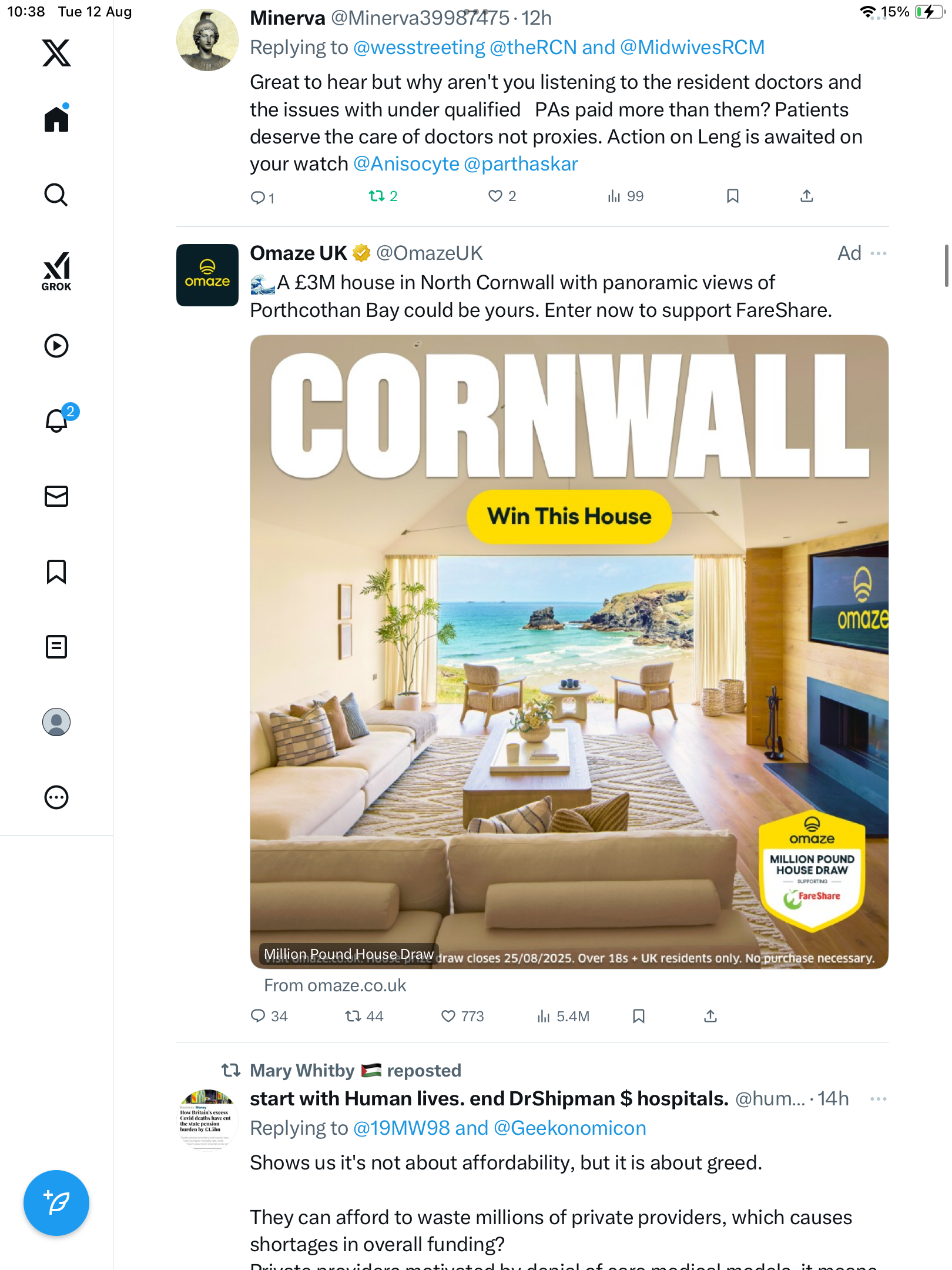952x1270 pixels.
Task: Undo repost on Minerva's tweet
Action: tap(383, 196)
